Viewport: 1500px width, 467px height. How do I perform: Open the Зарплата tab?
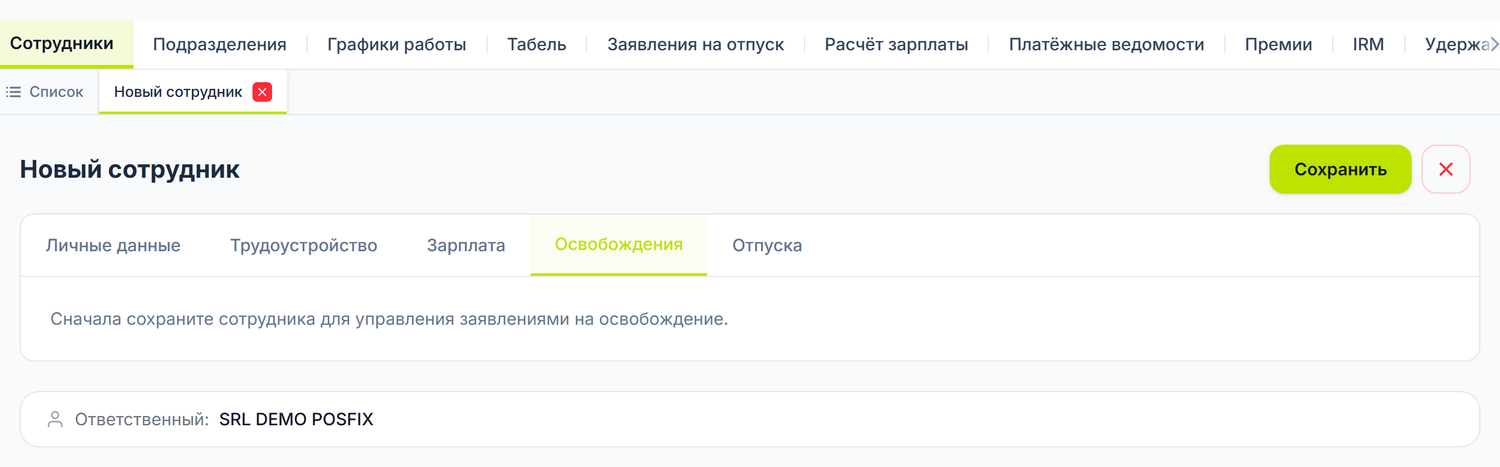pyautogui.click(x=466, y=245)
